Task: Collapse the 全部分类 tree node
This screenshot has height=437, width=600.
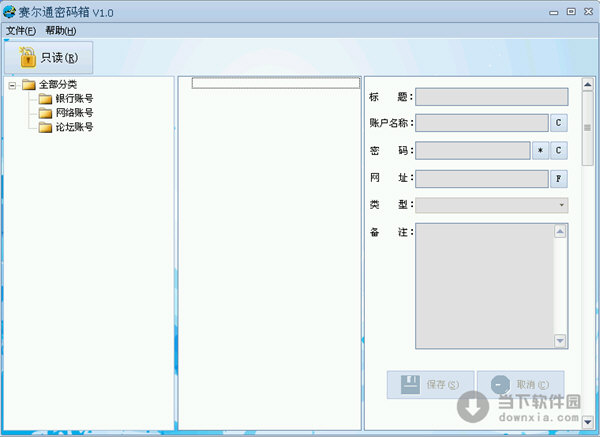Action: click(x=12, y=85)
